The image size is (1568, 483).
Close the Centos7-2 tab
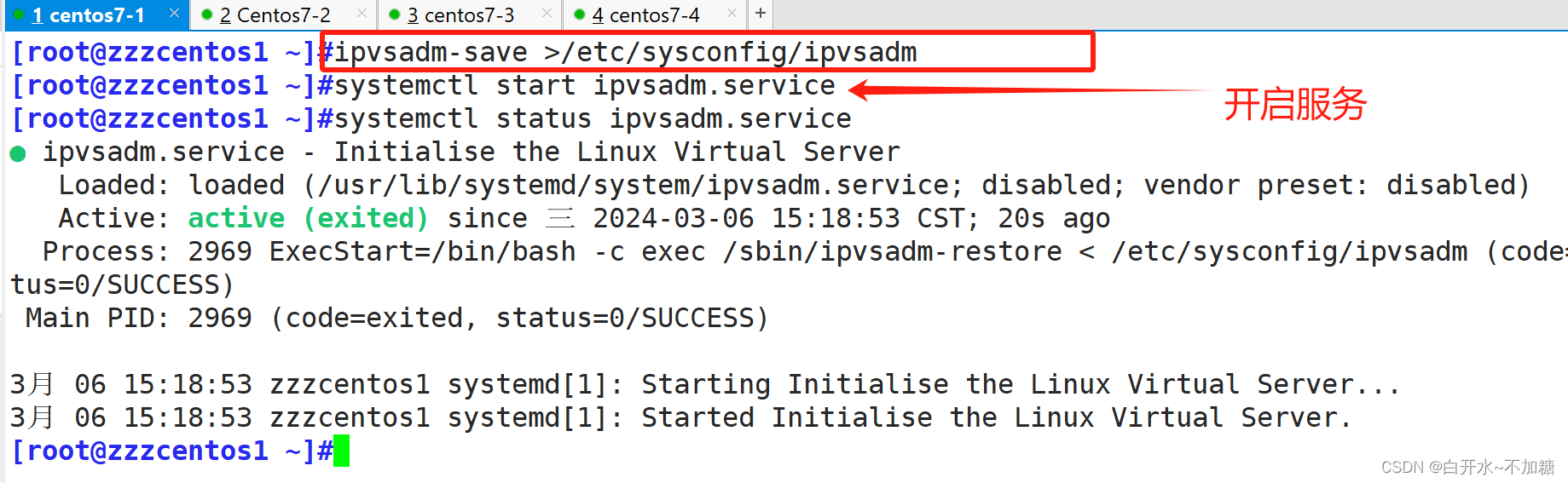[x=362, y=14]
